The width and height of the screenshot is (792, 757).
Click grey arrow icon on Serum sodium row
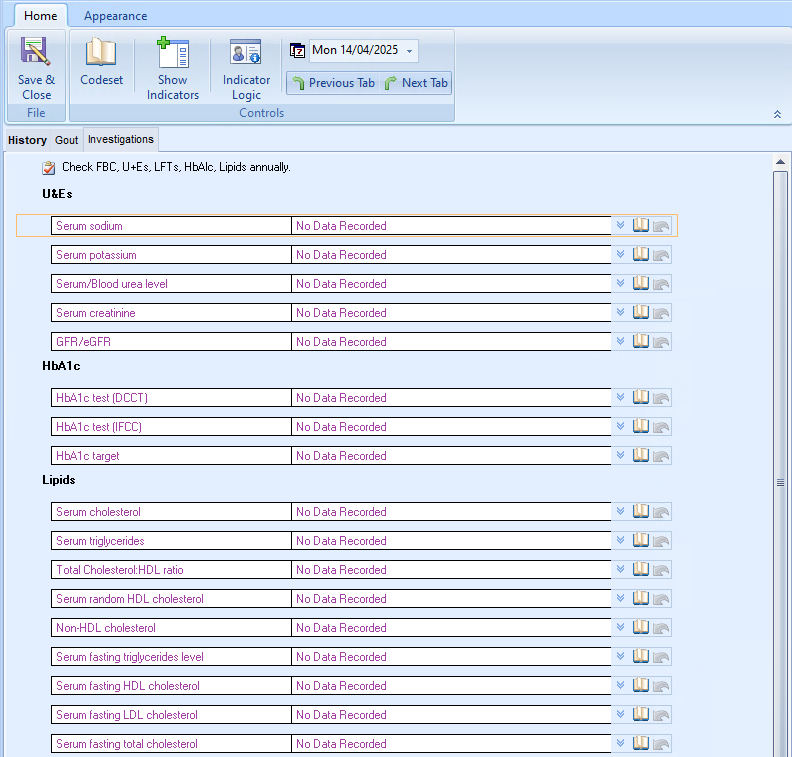661,226
